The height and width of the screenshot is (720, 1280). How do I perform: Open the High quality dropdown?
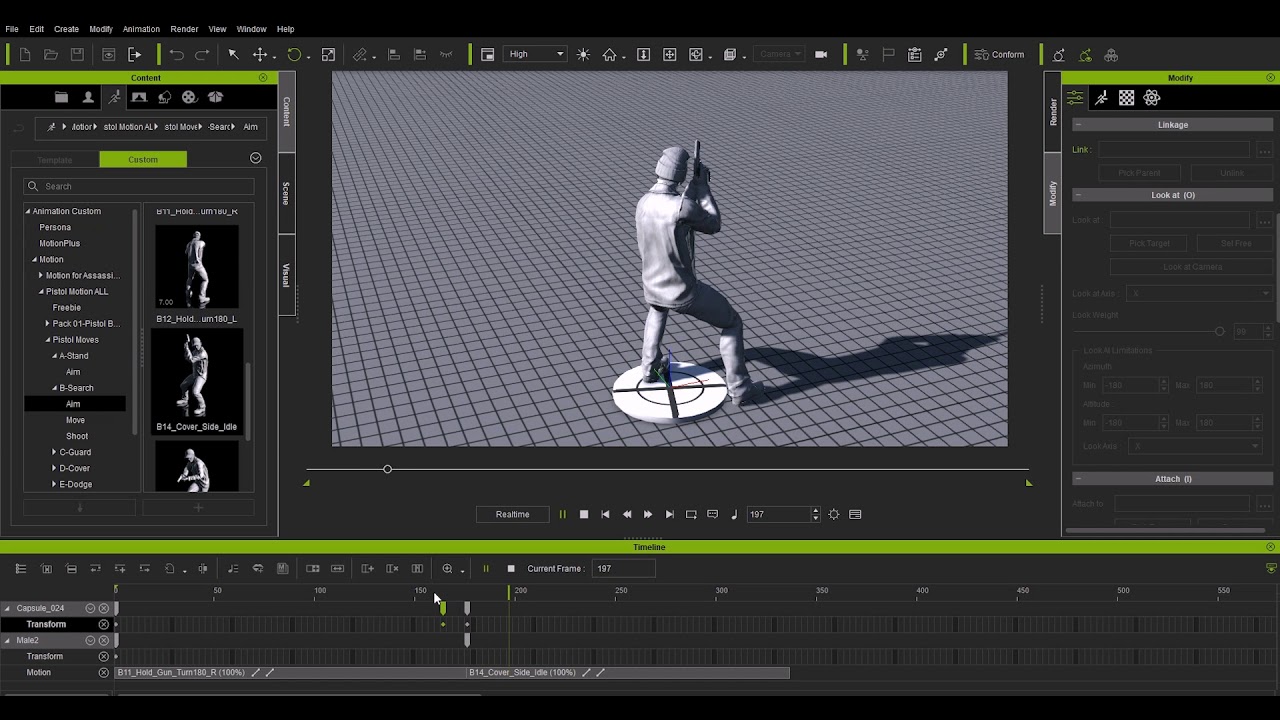(536, 55)
